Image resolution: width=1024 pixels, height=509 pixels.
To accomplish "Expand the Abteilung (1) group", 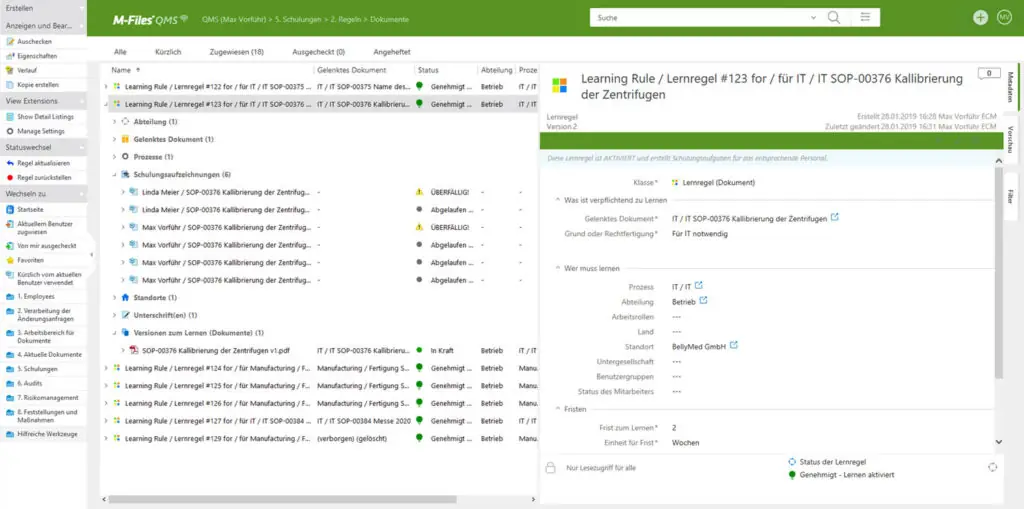I will tap(115, 122).
